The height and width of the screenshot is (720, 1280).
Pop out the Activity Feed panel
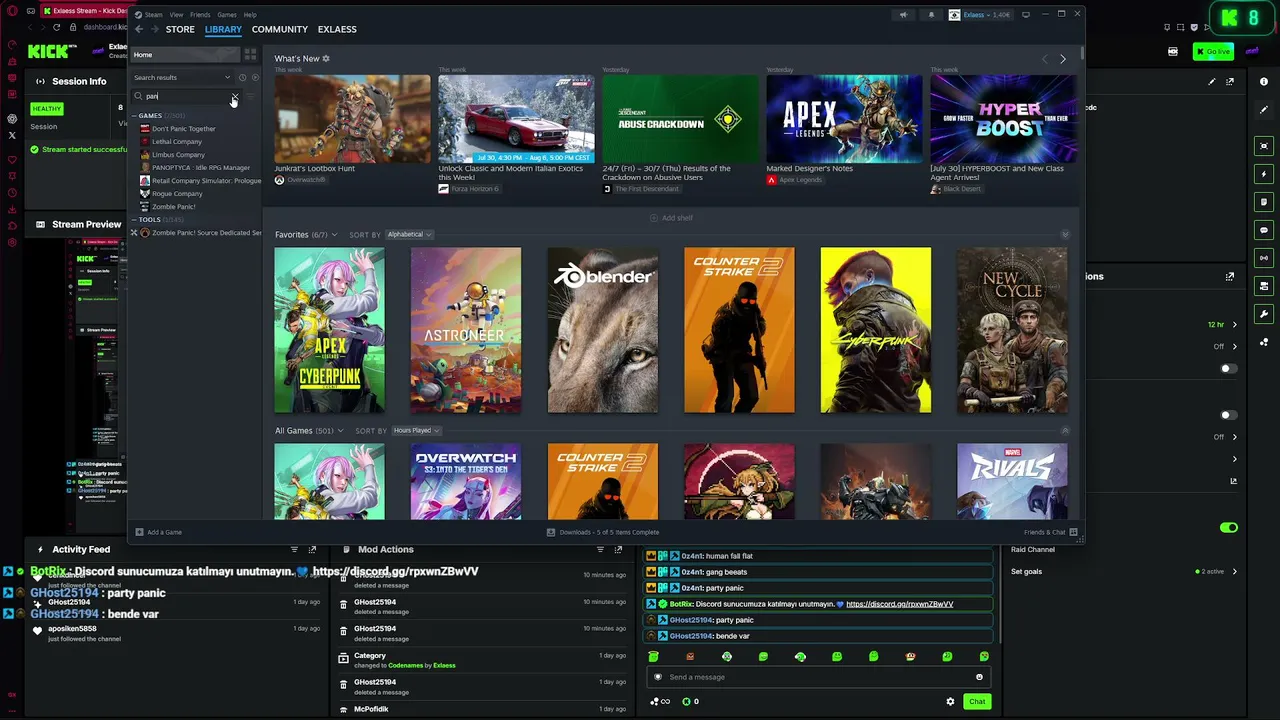pyautogui.click(x=312, y=549)
